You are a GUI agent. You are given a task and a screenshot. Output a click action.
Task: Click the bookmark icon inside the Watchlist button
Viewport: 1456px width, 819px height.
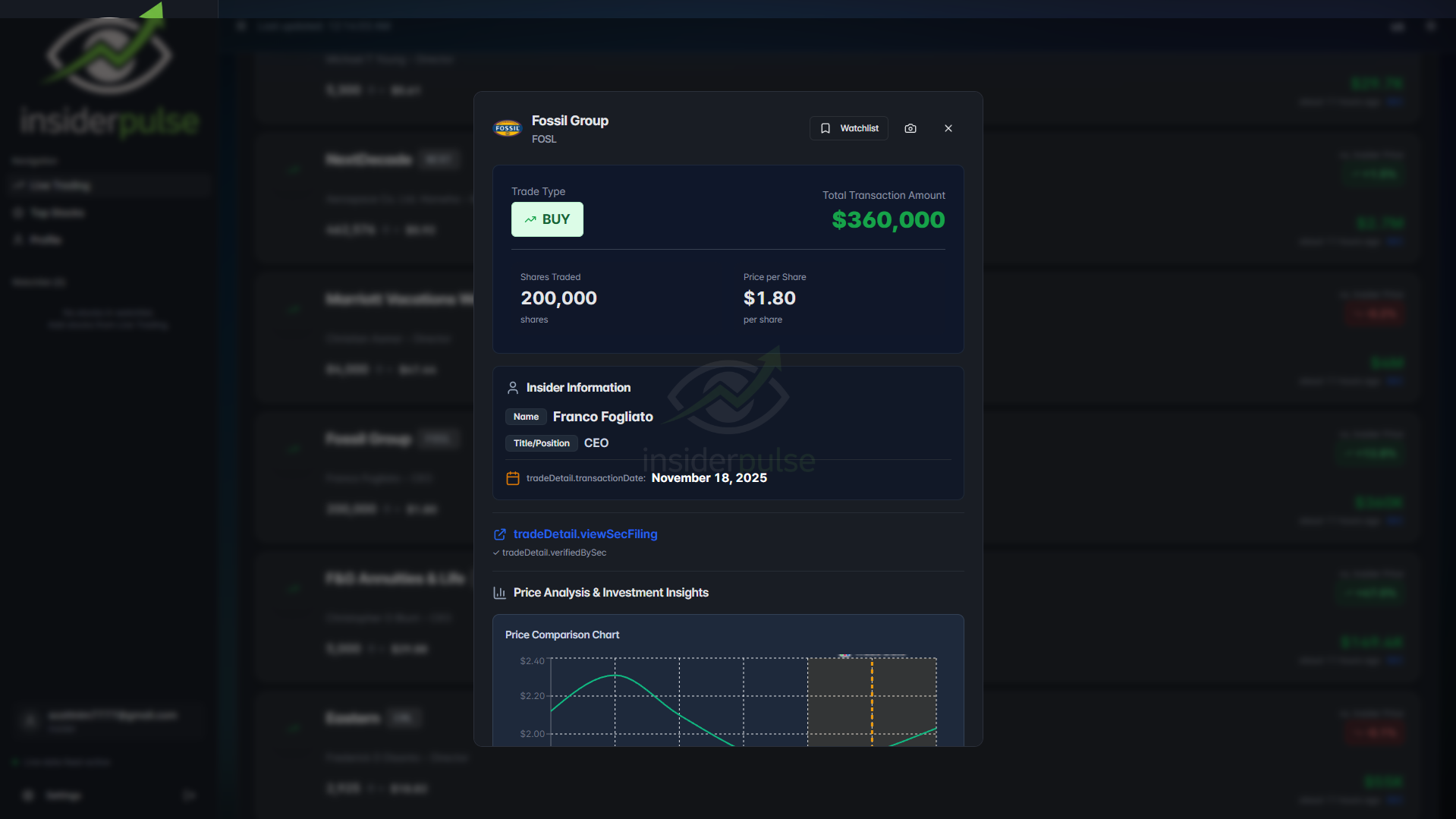825,128
